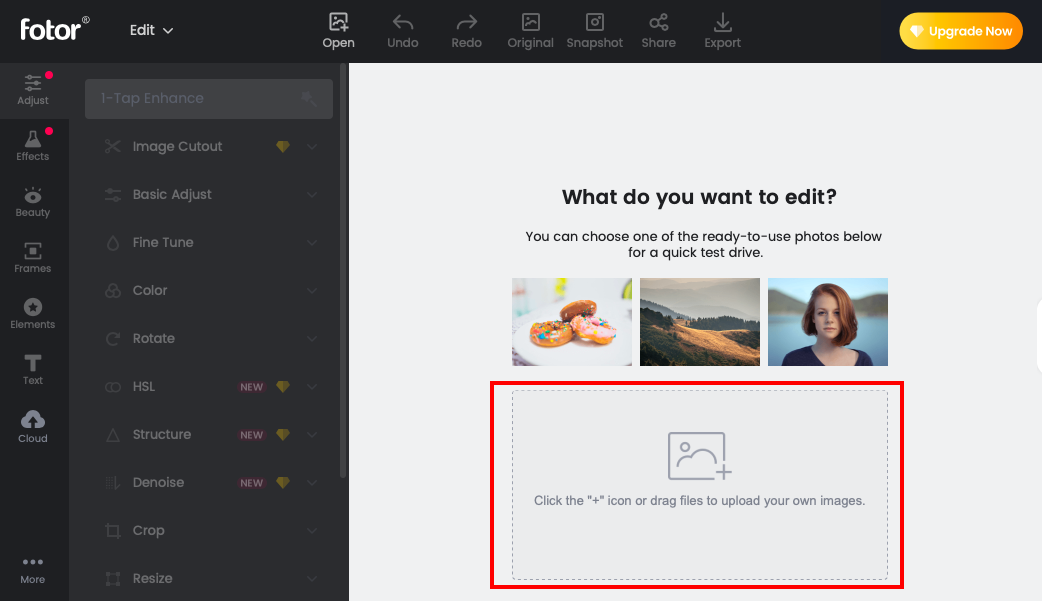Click the More dots icon
The height and width of the screenshot is (601, 1042).
pyautogui.click(x=33, y=562)
